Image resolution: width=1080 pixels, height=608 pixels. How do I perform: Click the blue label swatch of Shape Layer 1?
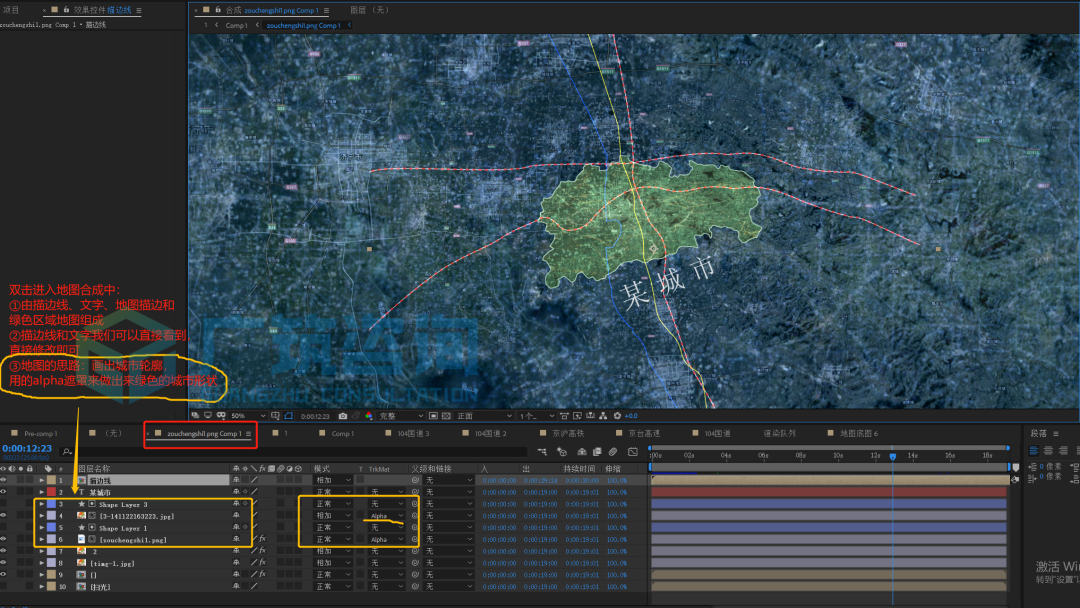coord(51,527)
